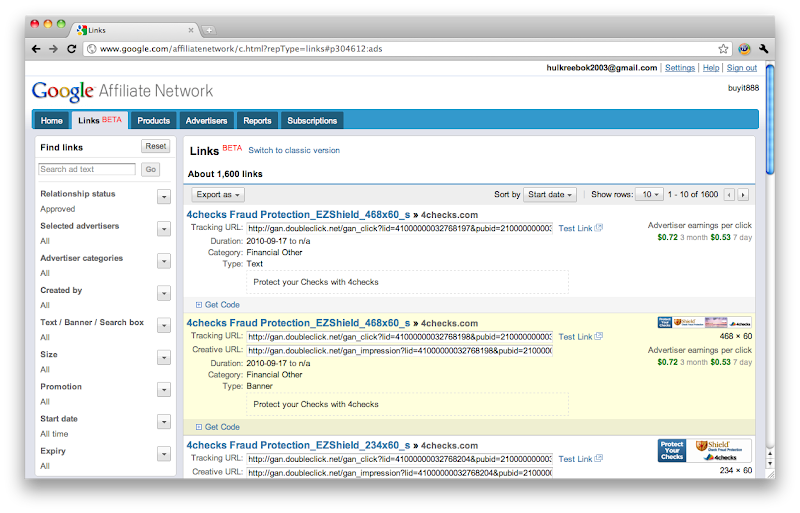Bookmark page with the star icon
The height and width of the screenshot is (513, 800).
click(723, 49)
